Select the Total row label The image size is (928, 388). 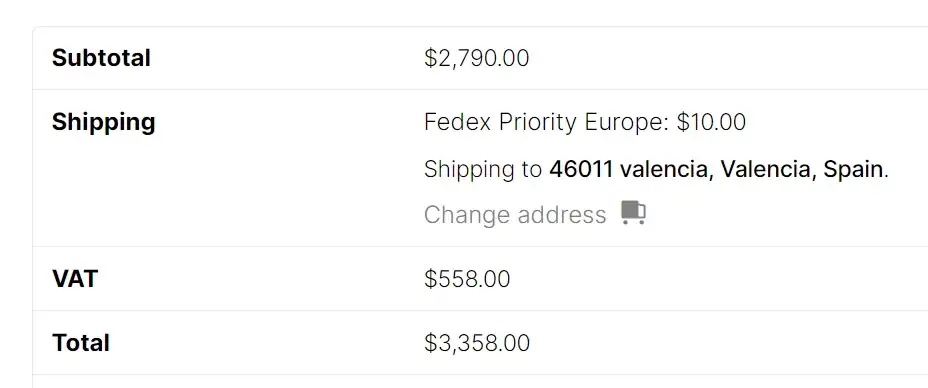[x=80, y=343]
